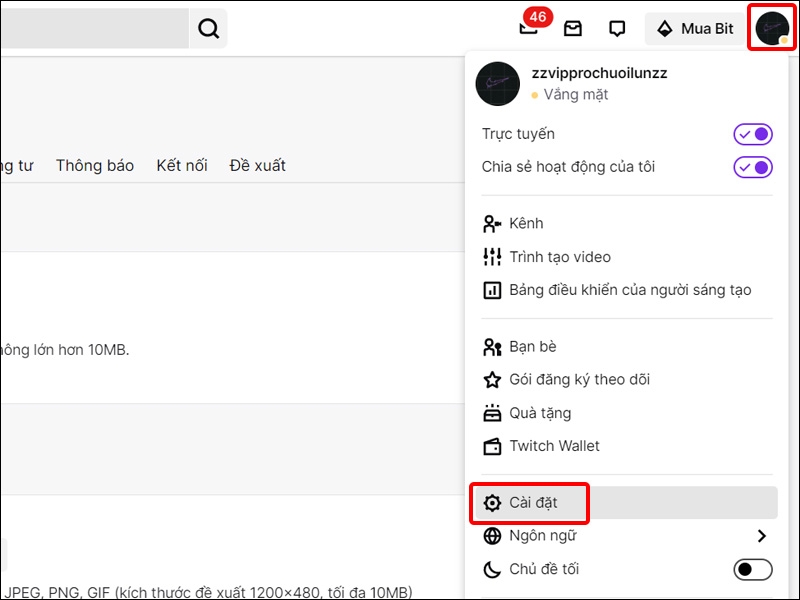800x600 pixels.
Task: Open Cài đặt settings
Action: point(627,503)
